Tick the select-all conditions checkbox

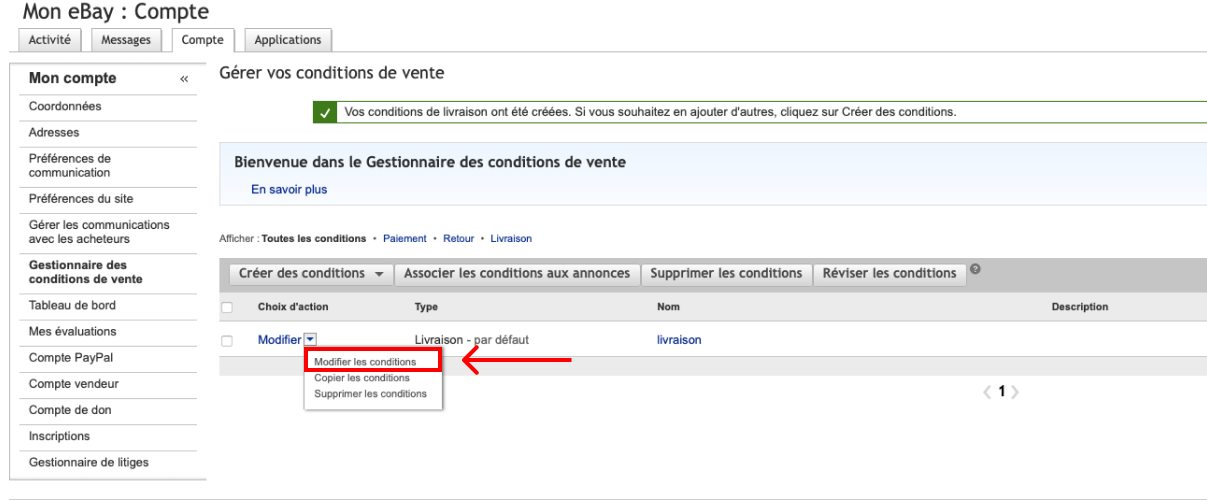click(227, 307)
